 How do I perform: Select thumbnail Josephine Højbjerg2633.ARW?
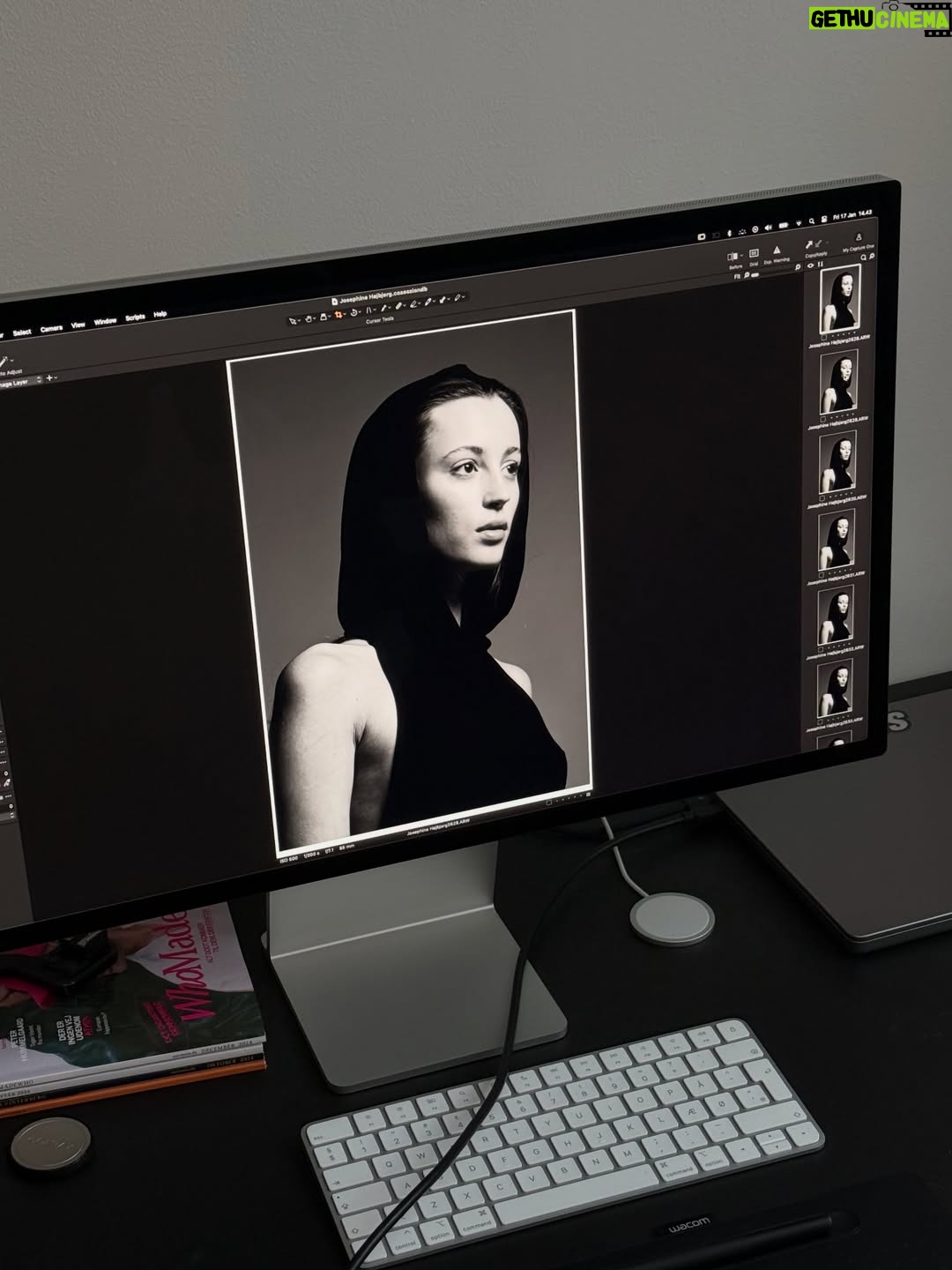[833, 688]
